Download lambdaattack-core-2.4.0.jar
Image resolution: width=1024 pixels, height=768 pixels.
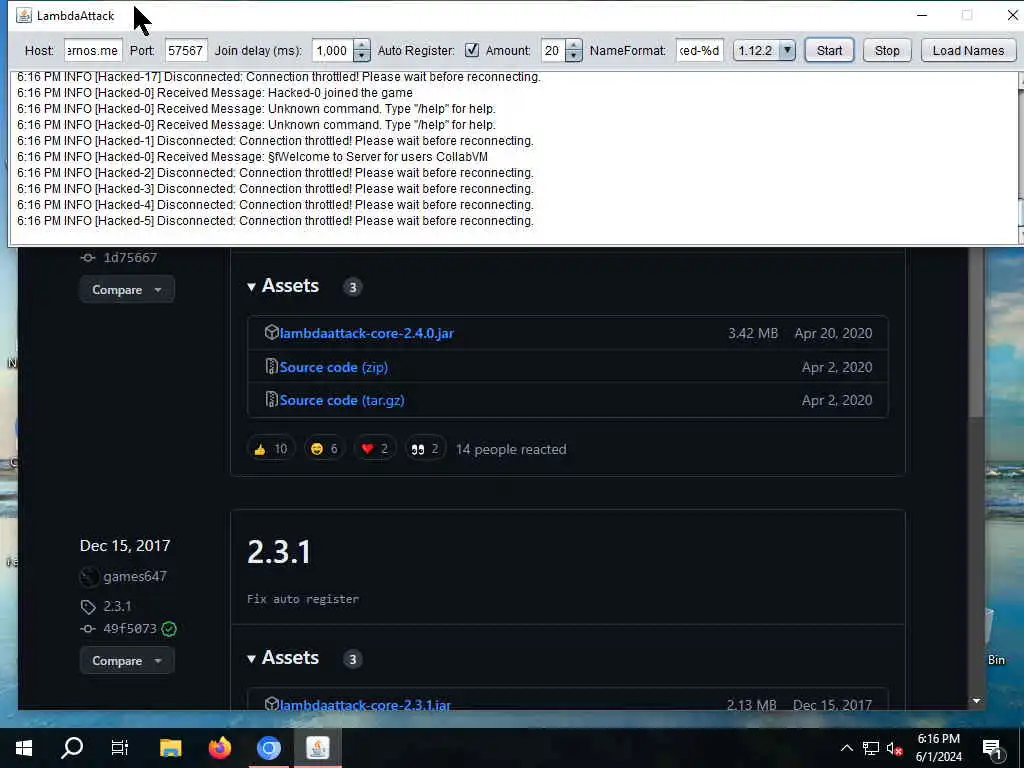[366, 333]
